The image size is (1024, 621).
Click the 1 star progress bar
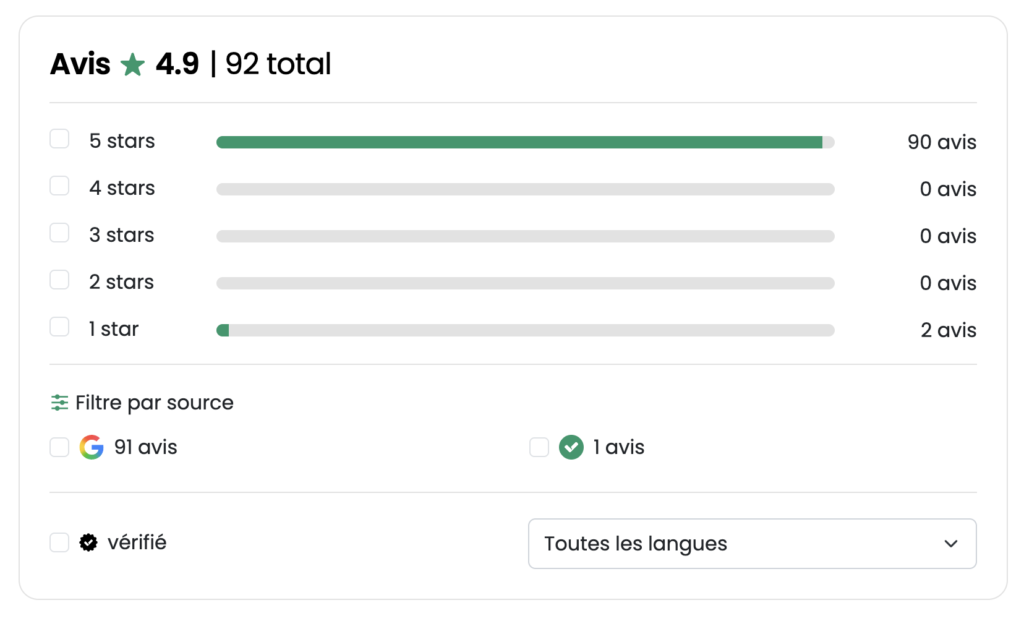526,330
